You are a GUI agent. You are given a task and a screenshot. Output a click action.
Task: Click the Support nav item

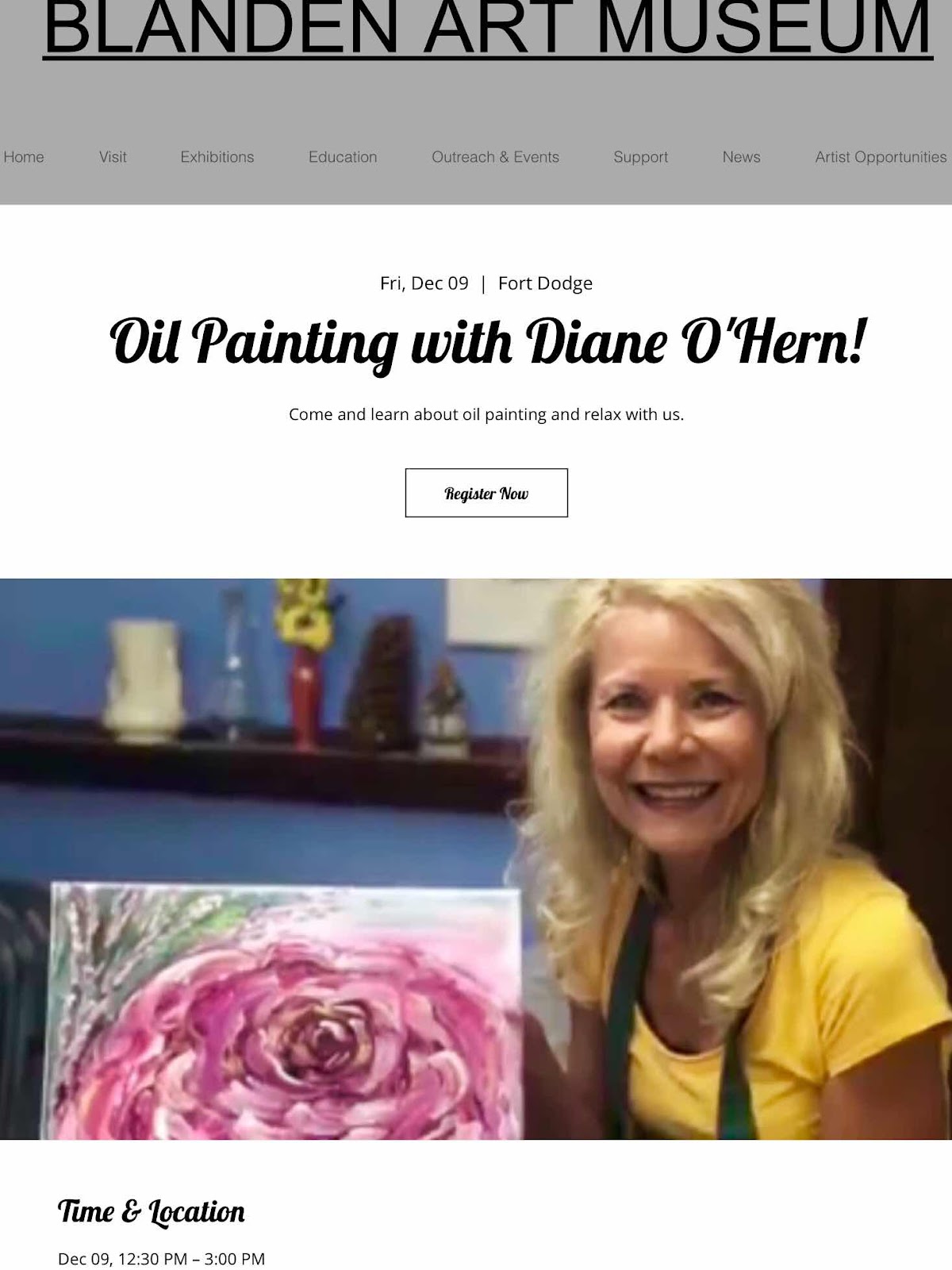pos(640,157)
